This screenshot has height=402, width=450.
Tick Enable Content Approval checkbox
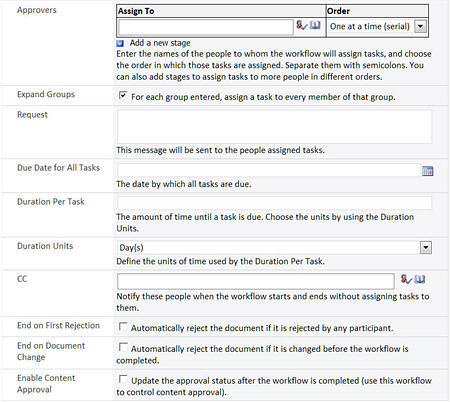click(123, 379)
